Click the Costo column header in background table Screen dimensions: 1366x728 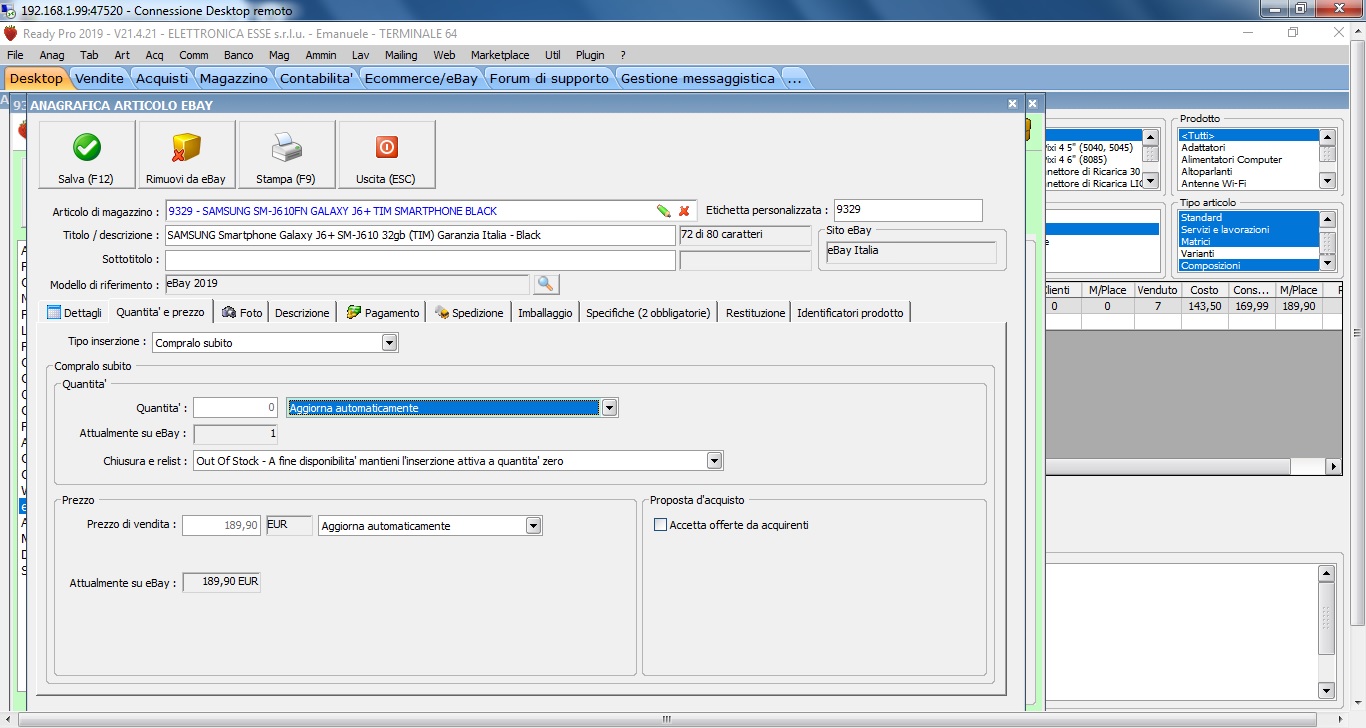point(1204,290)
